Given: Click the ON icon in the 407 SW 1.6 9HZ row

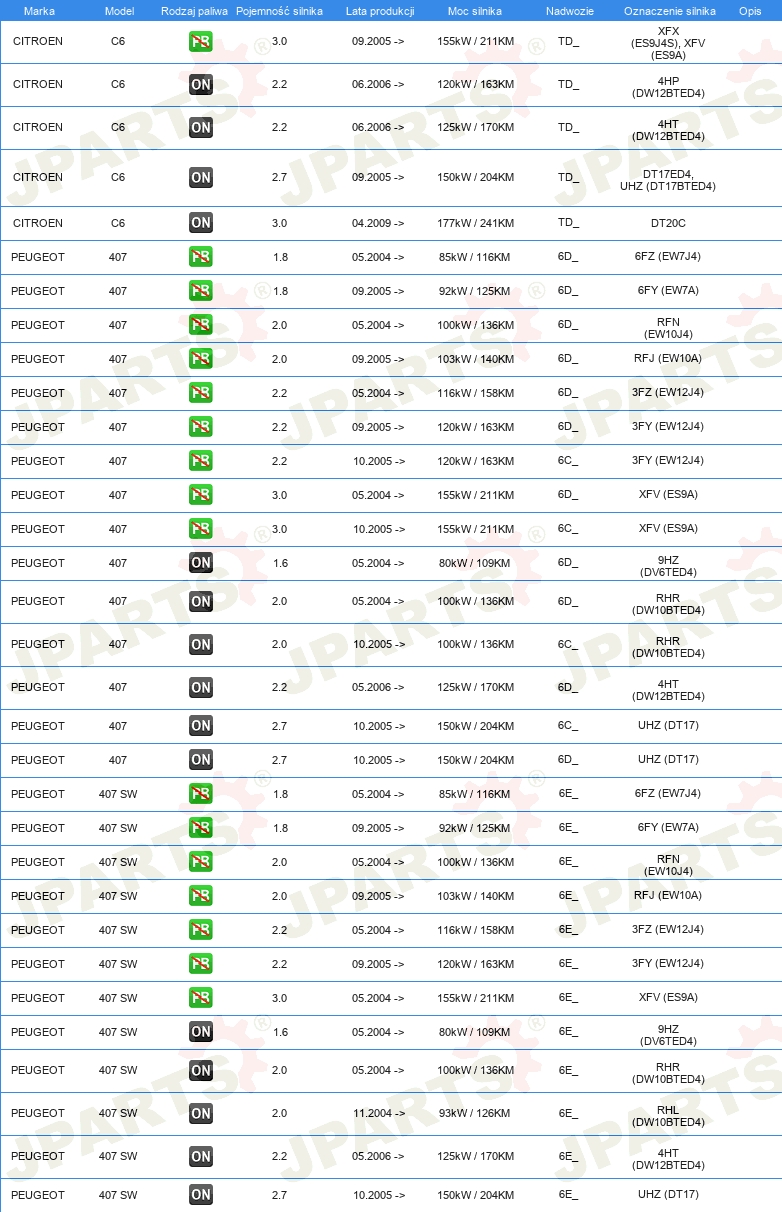Looking at the screenshot, I should tap(200, 1032).
